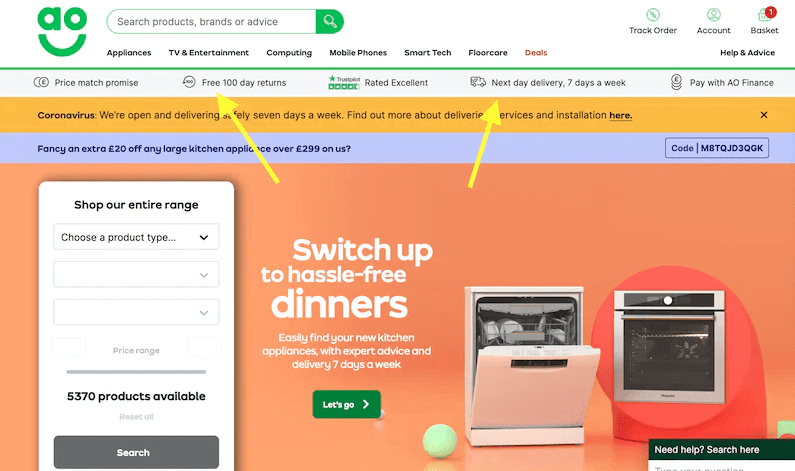Image resolution: width=795 pixels, height=471 pixels.
Task: Open the Account profile icon
Action: (x=713, y=15)
